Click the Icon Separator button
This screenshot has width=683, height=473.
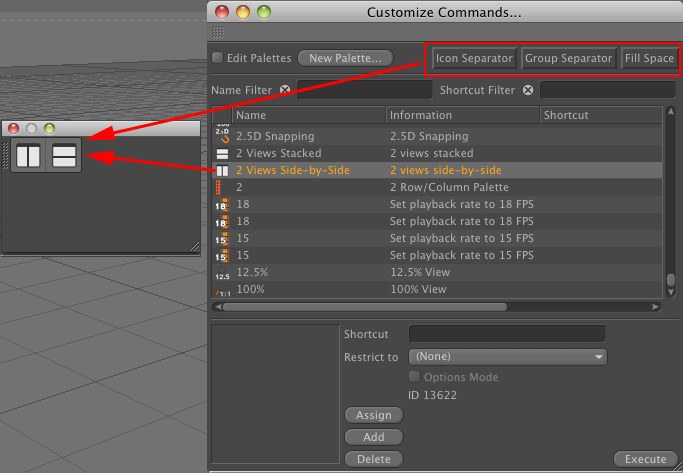coord(474,58)
